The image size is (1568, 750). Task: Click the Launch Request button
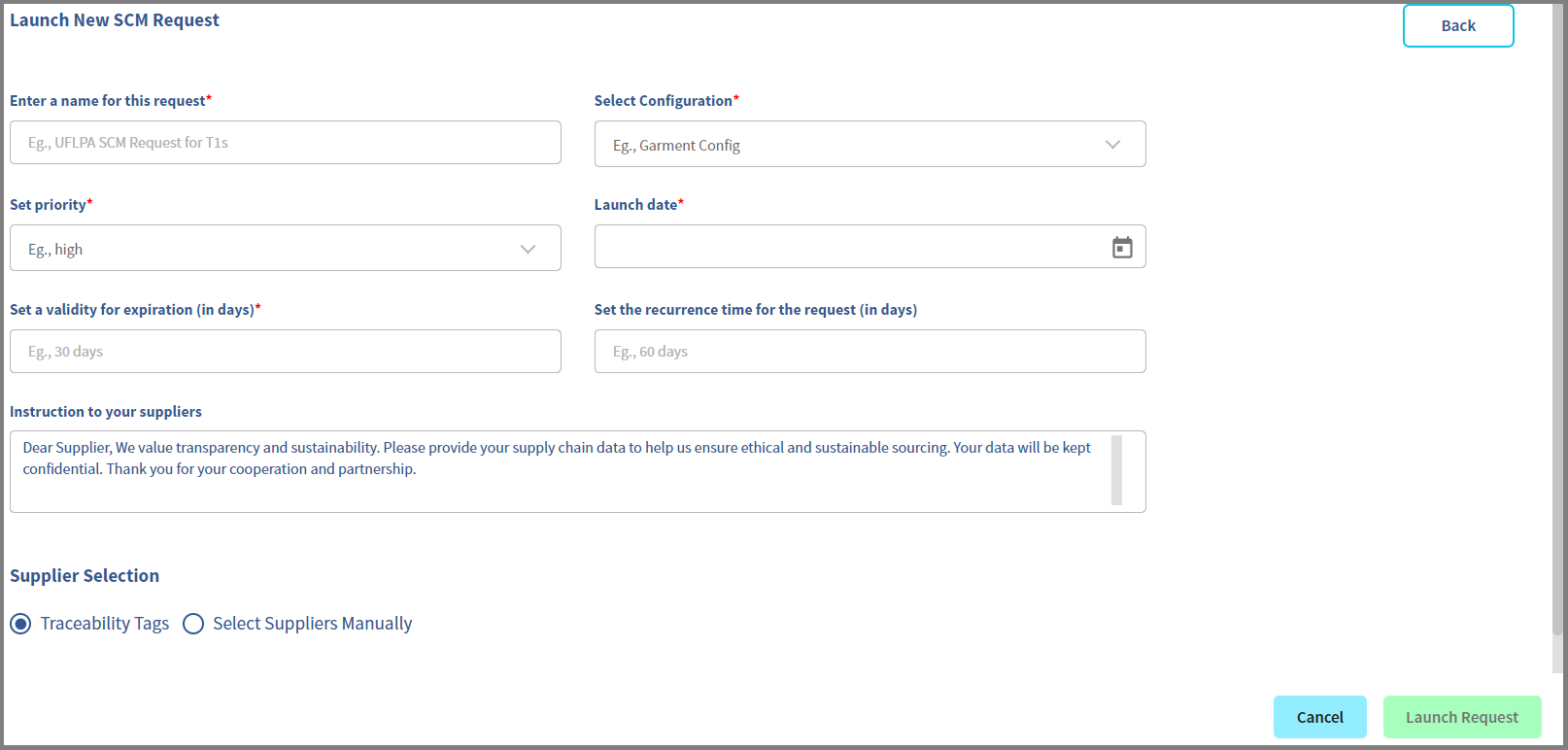pos(1462,717)
